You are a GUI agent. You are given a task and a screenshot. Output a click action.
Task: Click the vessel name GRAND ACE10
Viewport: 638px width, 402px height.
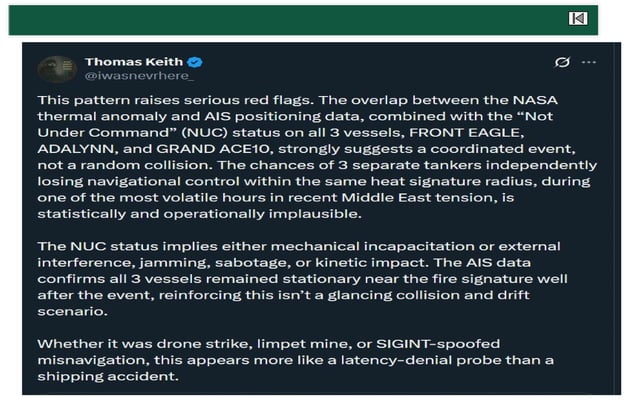coord(213,149)
